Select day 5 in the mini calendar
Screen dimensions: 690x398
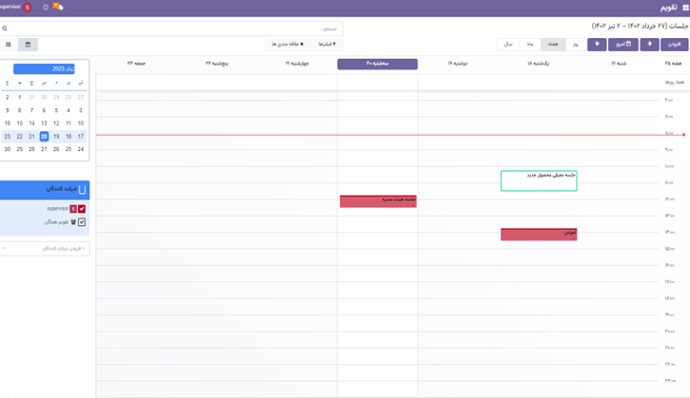(x=56, y=110)
